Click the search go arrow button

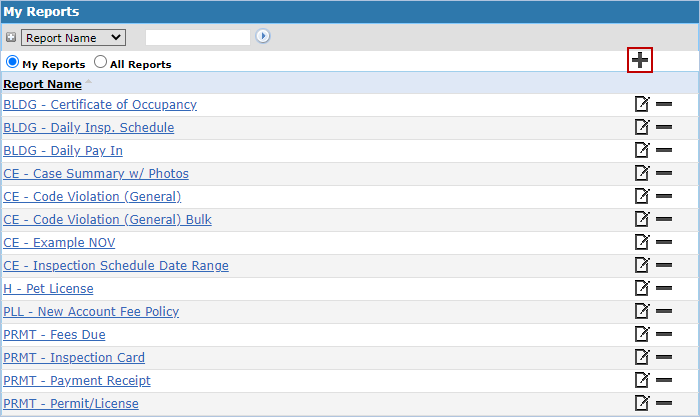coord(263,37)
